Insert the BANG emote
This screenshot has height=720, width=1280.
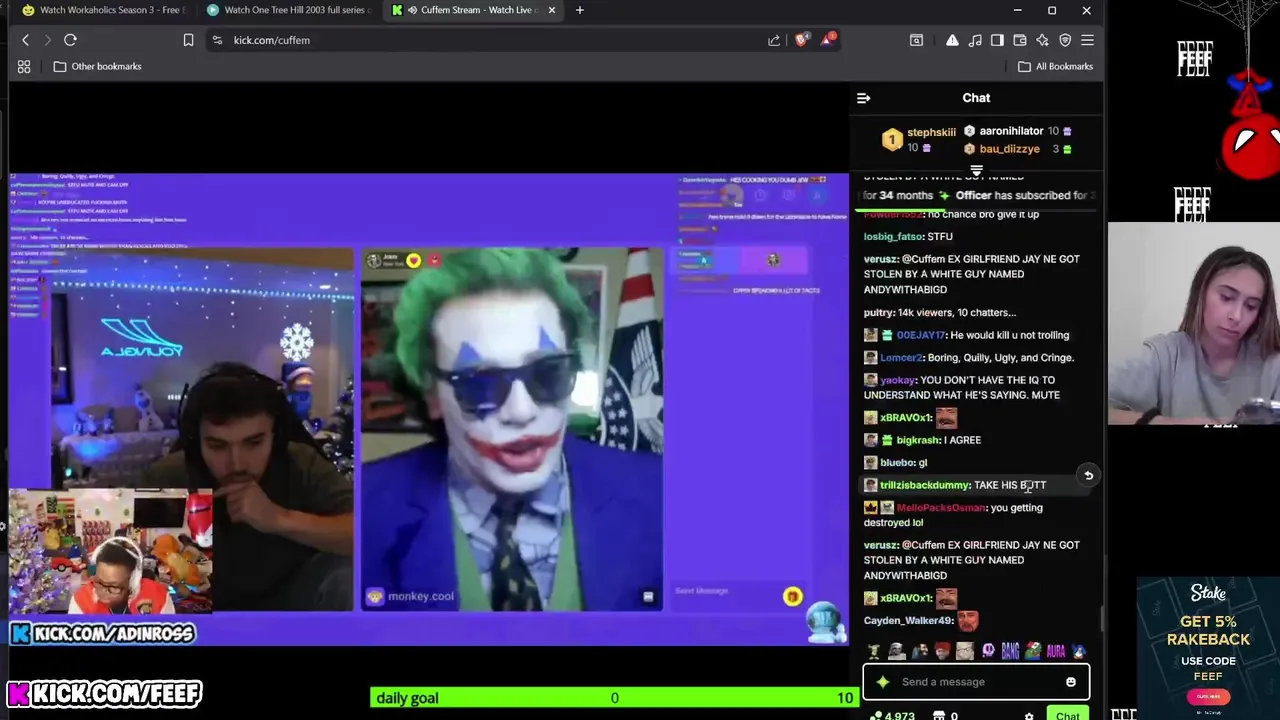coord(1010,652)
